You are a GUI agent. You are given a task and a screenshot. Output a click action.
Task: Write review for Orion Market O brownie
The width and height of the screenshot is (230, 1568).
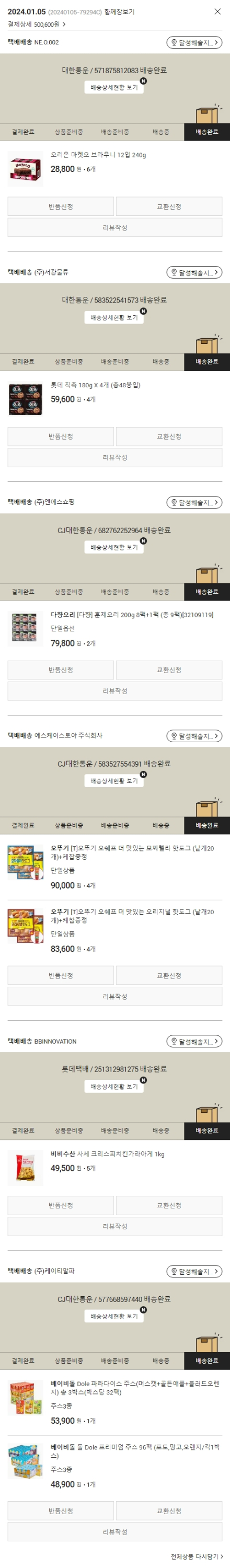115,228
